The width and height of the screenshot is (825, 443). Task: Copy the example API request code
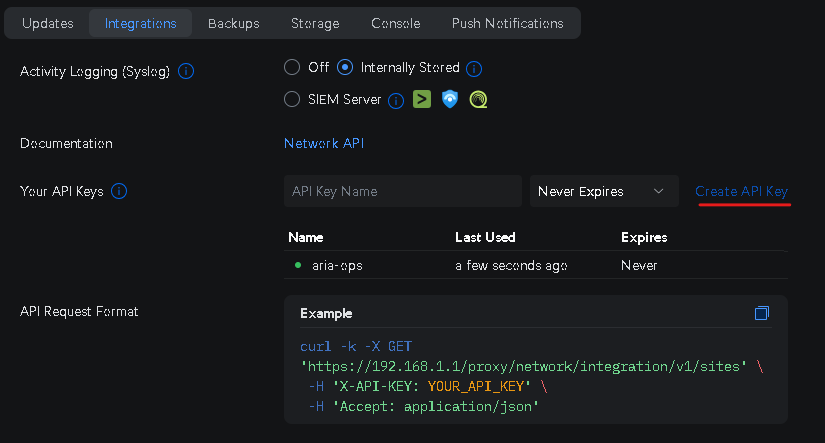click(x=762, y=313)
